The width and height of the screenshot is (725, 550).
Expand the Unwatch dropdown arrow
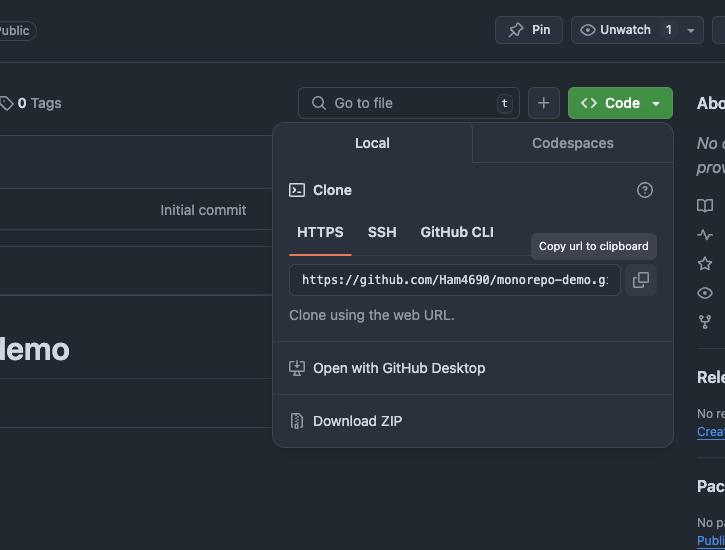tap(691, 31)
